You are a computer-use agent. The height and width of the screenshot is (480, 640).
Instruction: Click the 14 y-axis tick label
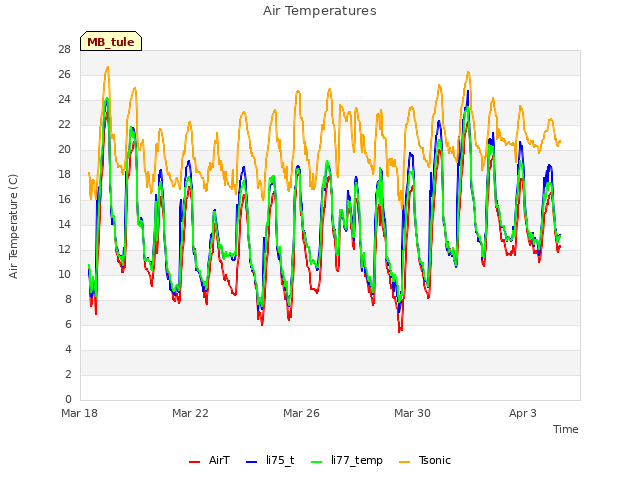(x=64, y=224)
